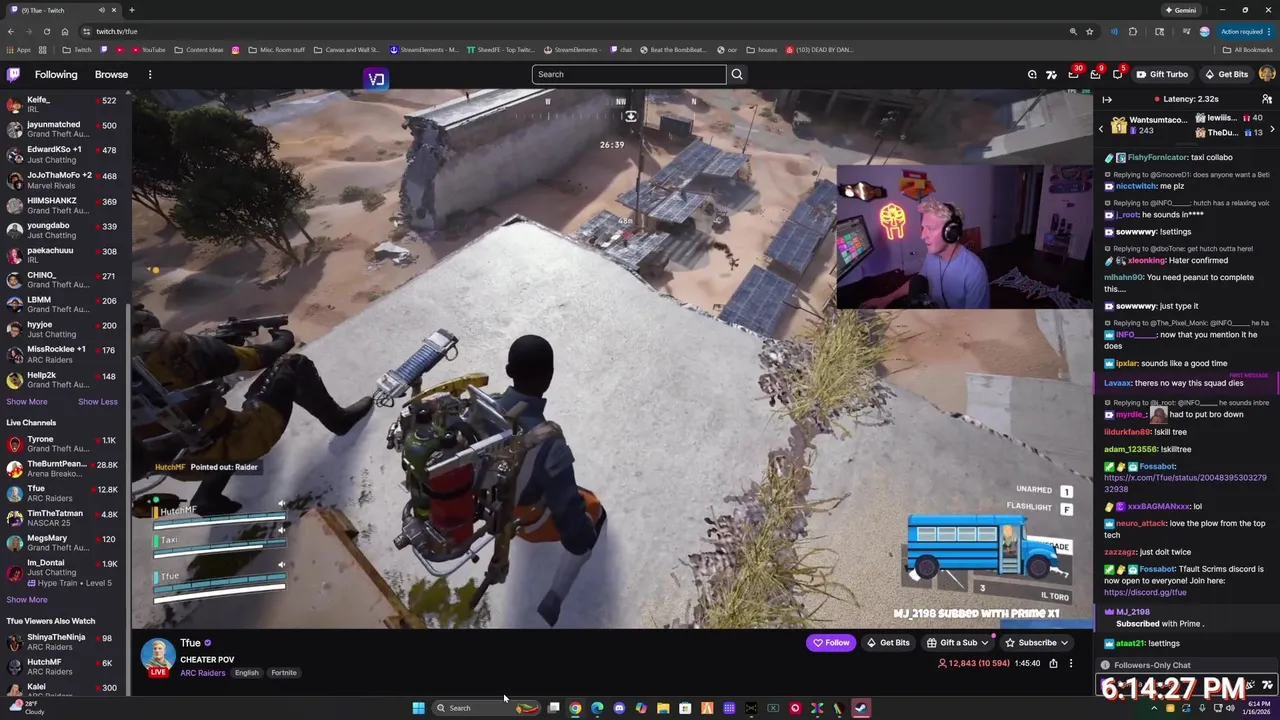Open the Windows Start button
The height and width of the screenshot is (720, 1280).
[x=418, y=708]
